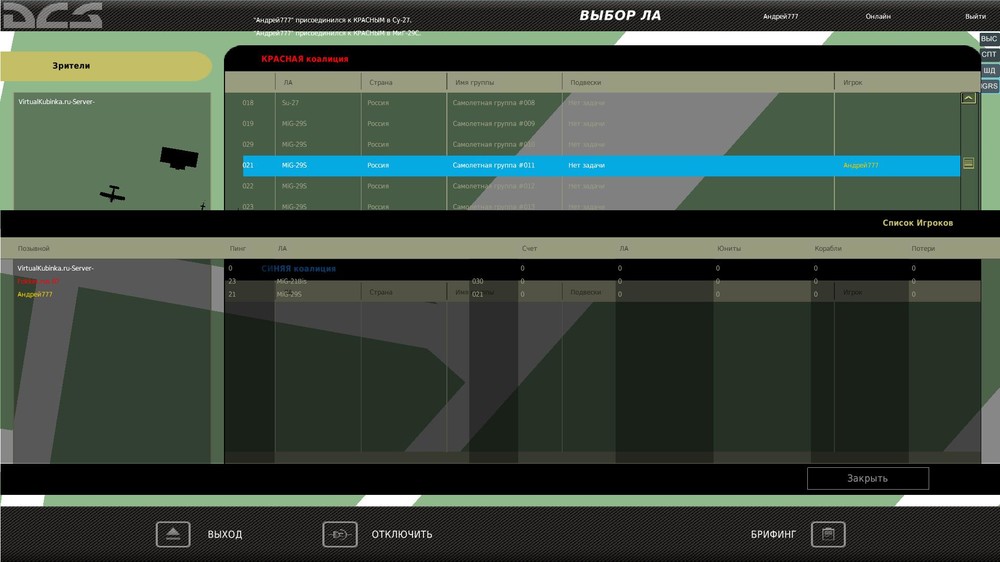Click Нет задачи in highlighted row
This screenshot has height=562, width=1000.
pyautogui.click(x=586, y=165)
